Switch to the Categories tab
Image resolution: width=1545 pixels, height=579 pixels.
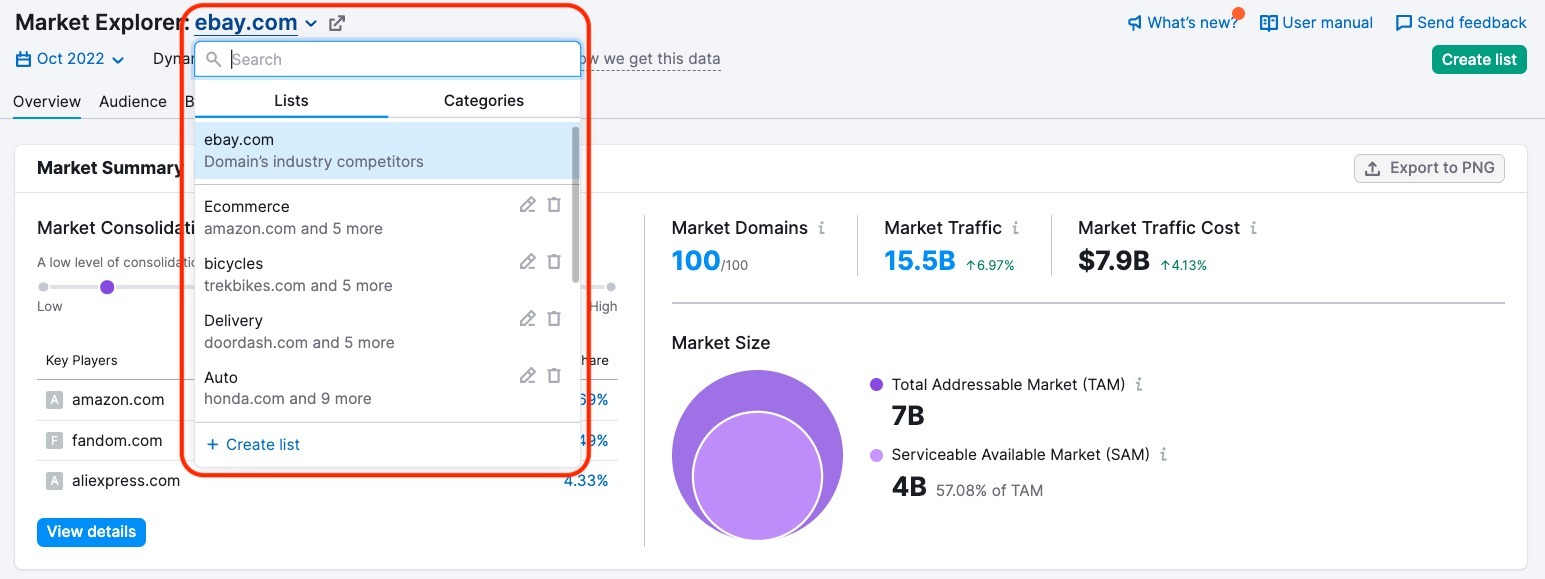pos(484,100)
